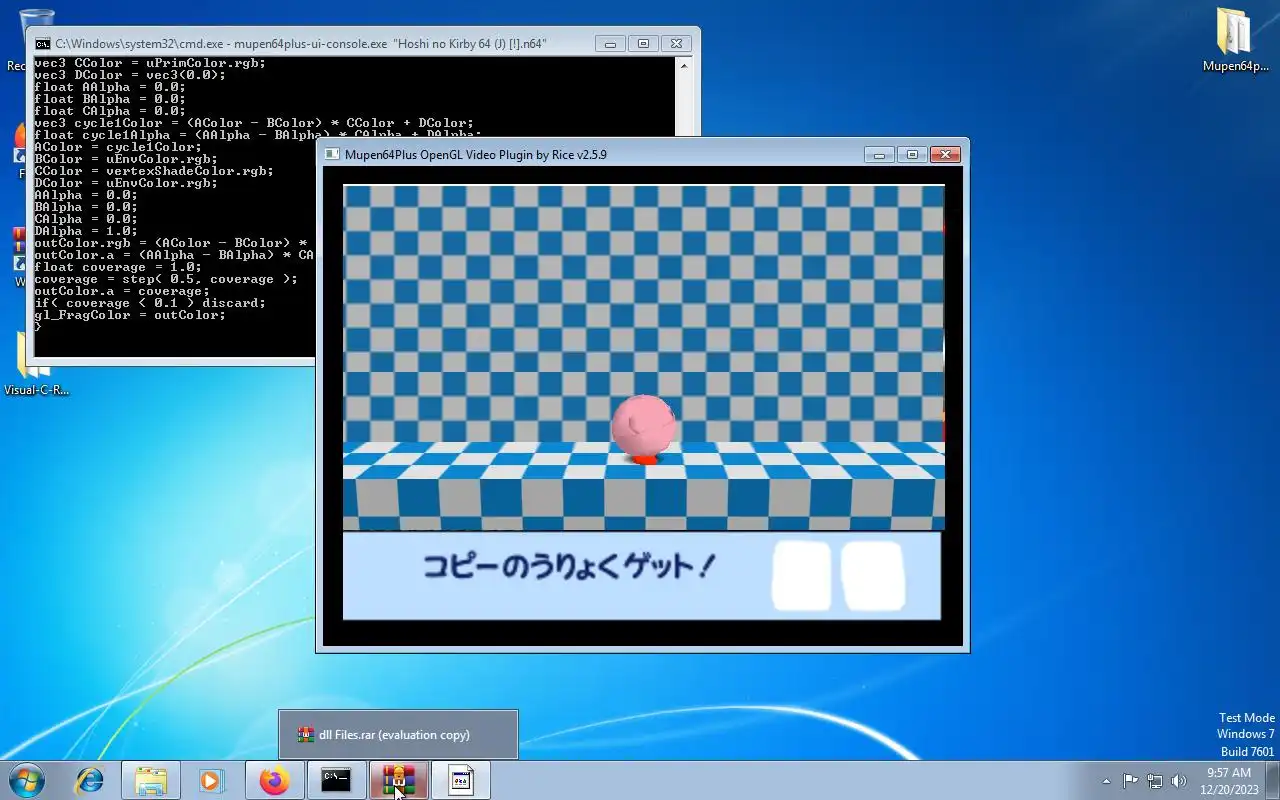Maximize the Mupen64Plus OpenGL Video window
Image resolution: width=1280 pixels, height=800 pixels.
[x=912, y=154]
